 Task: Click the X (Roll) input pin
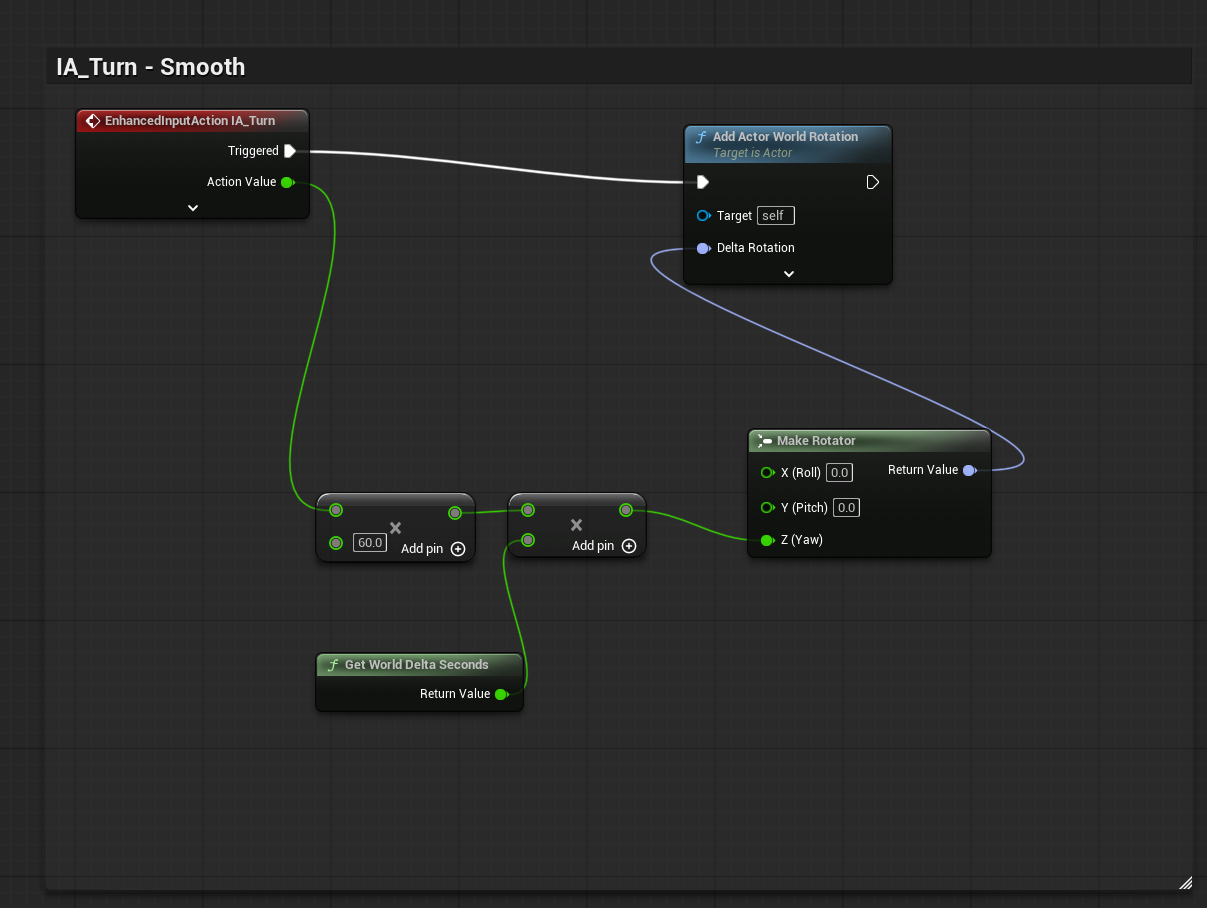pyautogui.click(x=767, y=473)
